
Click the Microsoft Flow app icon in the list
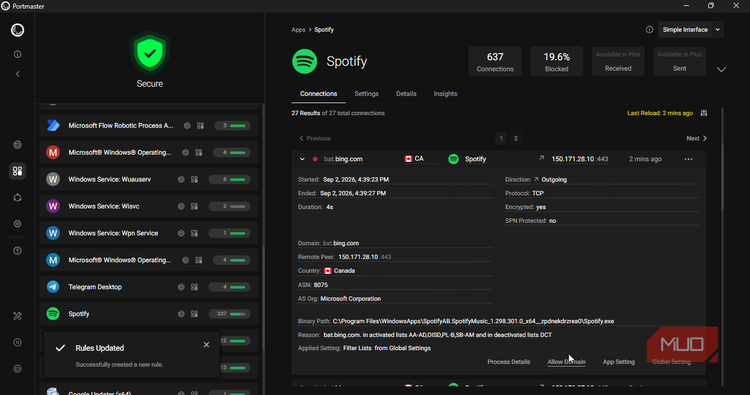pos(53,125)
